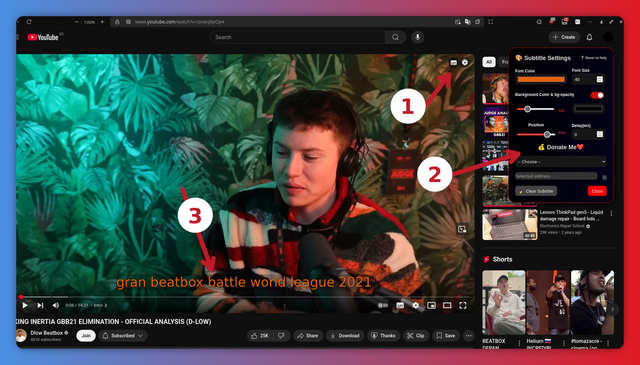Zoom out with browser minus button

76,22
